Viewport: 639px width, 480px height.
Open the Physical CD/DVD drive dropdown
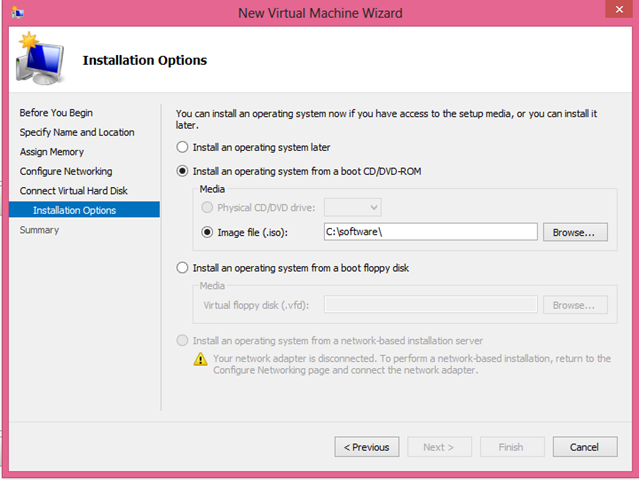point(353,207)
